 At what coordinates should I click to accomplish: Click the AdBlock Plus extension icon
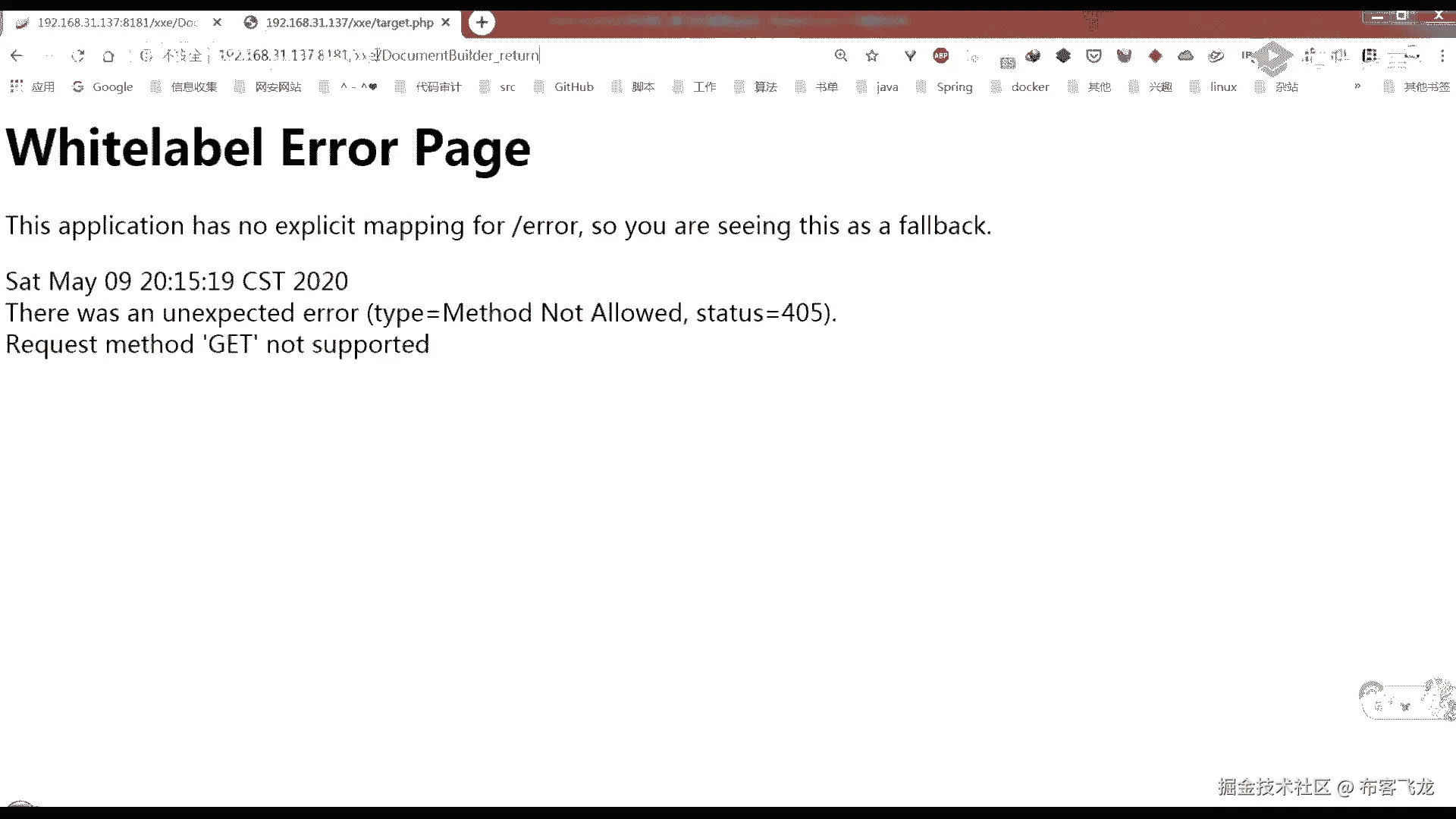tap(941, 55)
